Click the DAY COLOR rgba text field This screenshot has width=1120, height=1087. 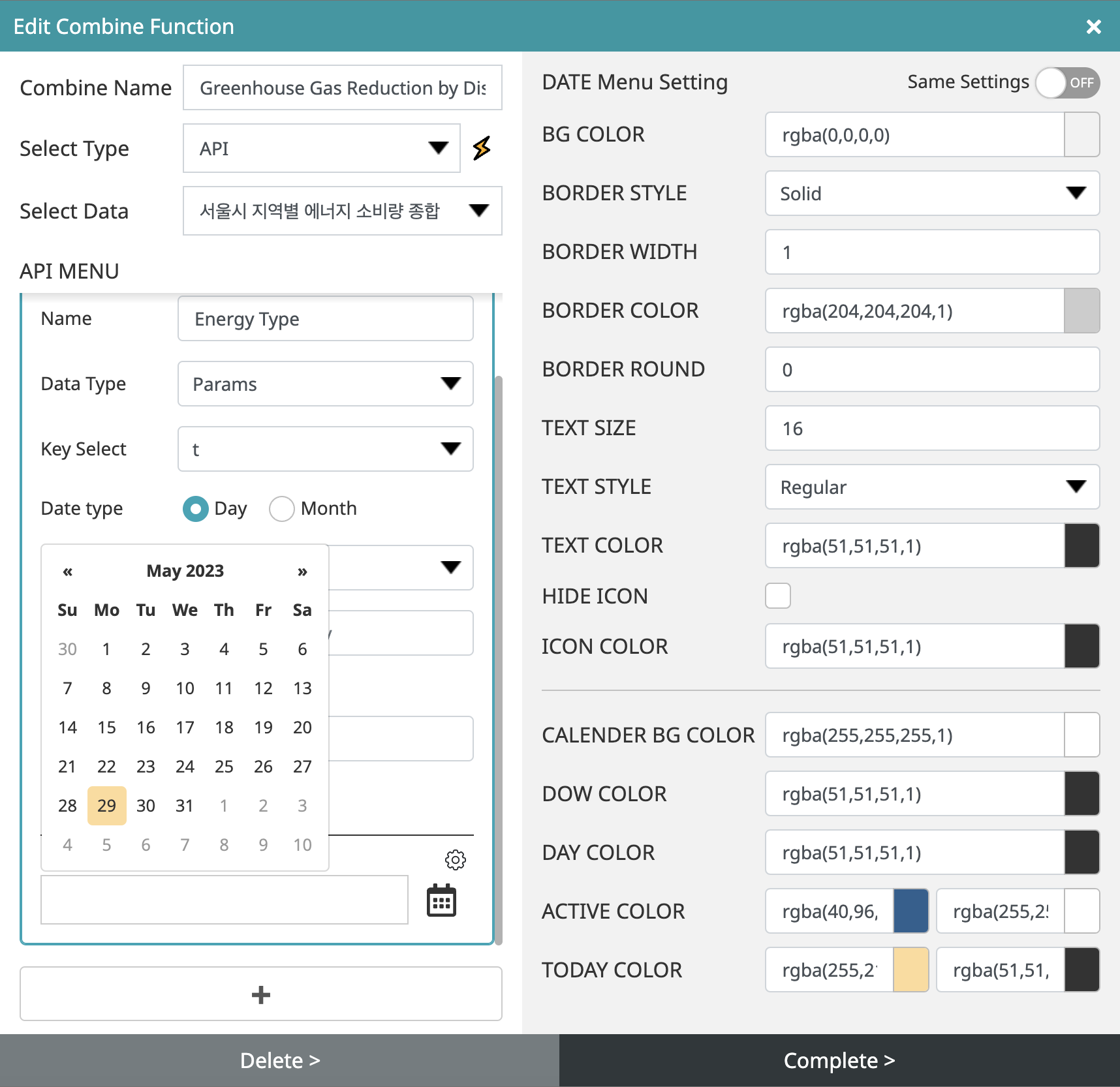tap(914, 852)
